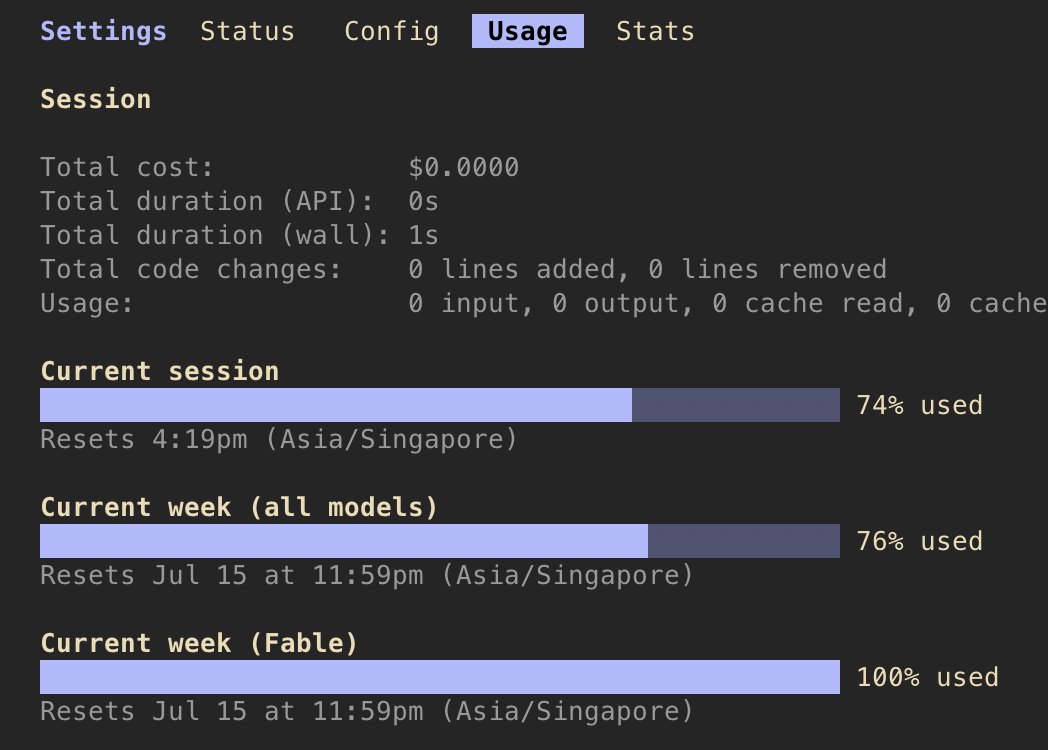1048x750 pixels.
Task: Select the Total cost $0.0000 value
Action: (464, 167)
